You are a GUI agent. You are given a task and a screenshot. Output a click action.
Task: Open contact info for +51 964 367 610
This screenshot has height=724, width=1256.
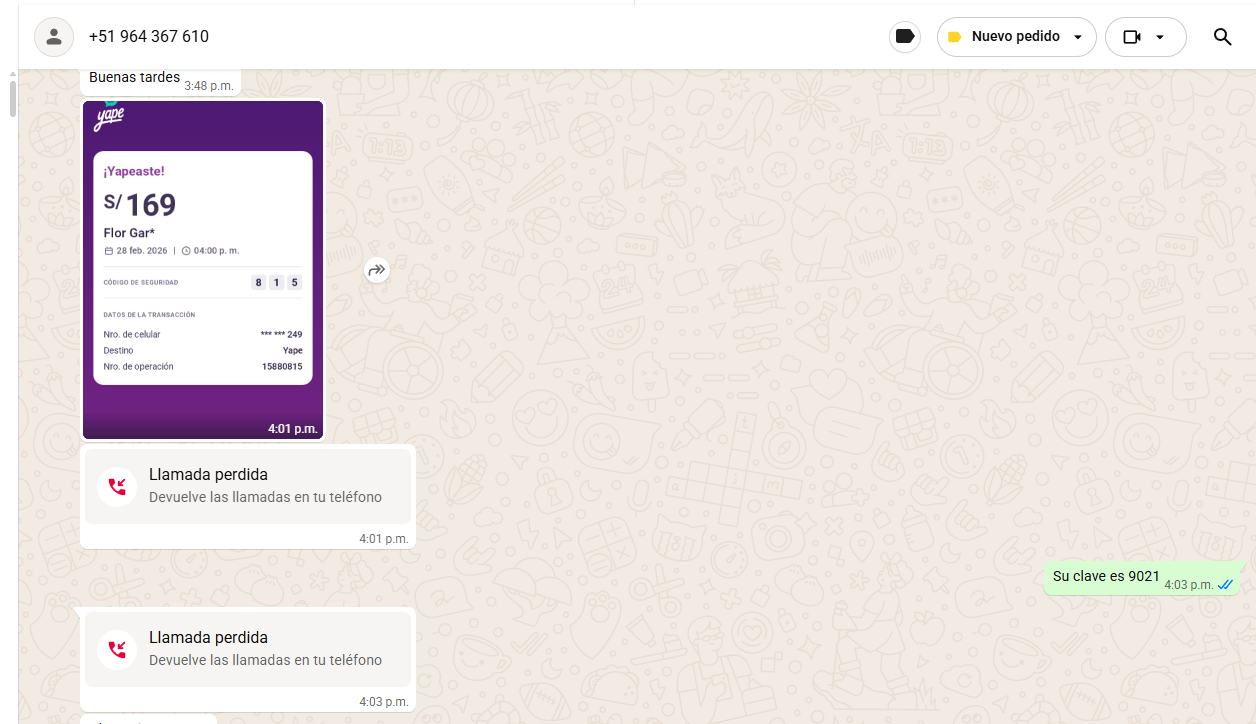149,37
